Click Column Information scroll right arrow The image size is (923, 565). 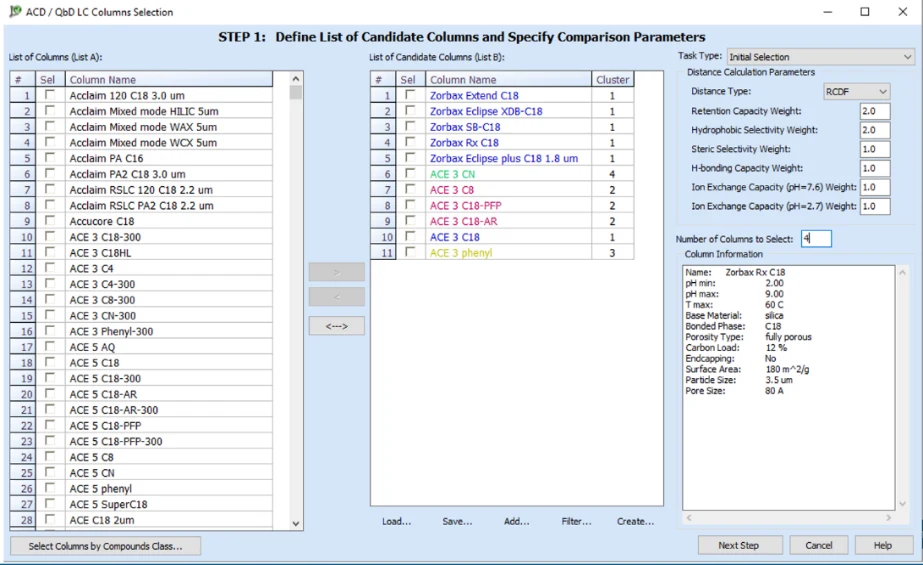(x=888, y=518)
